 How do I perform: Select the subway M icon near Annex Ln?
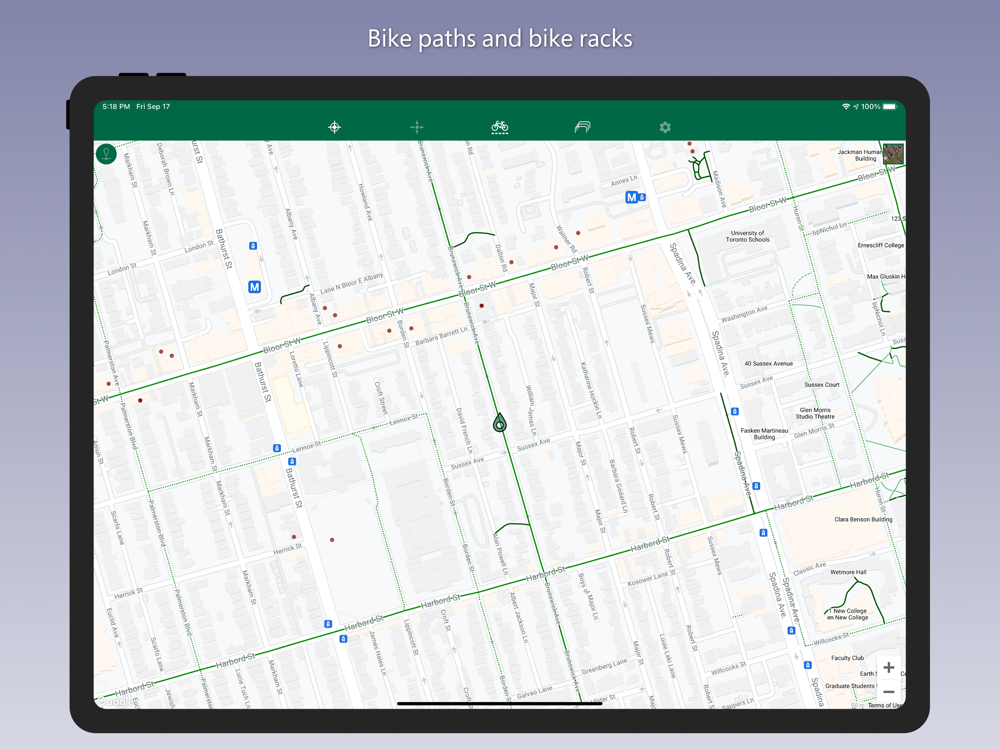coord(631,197)
